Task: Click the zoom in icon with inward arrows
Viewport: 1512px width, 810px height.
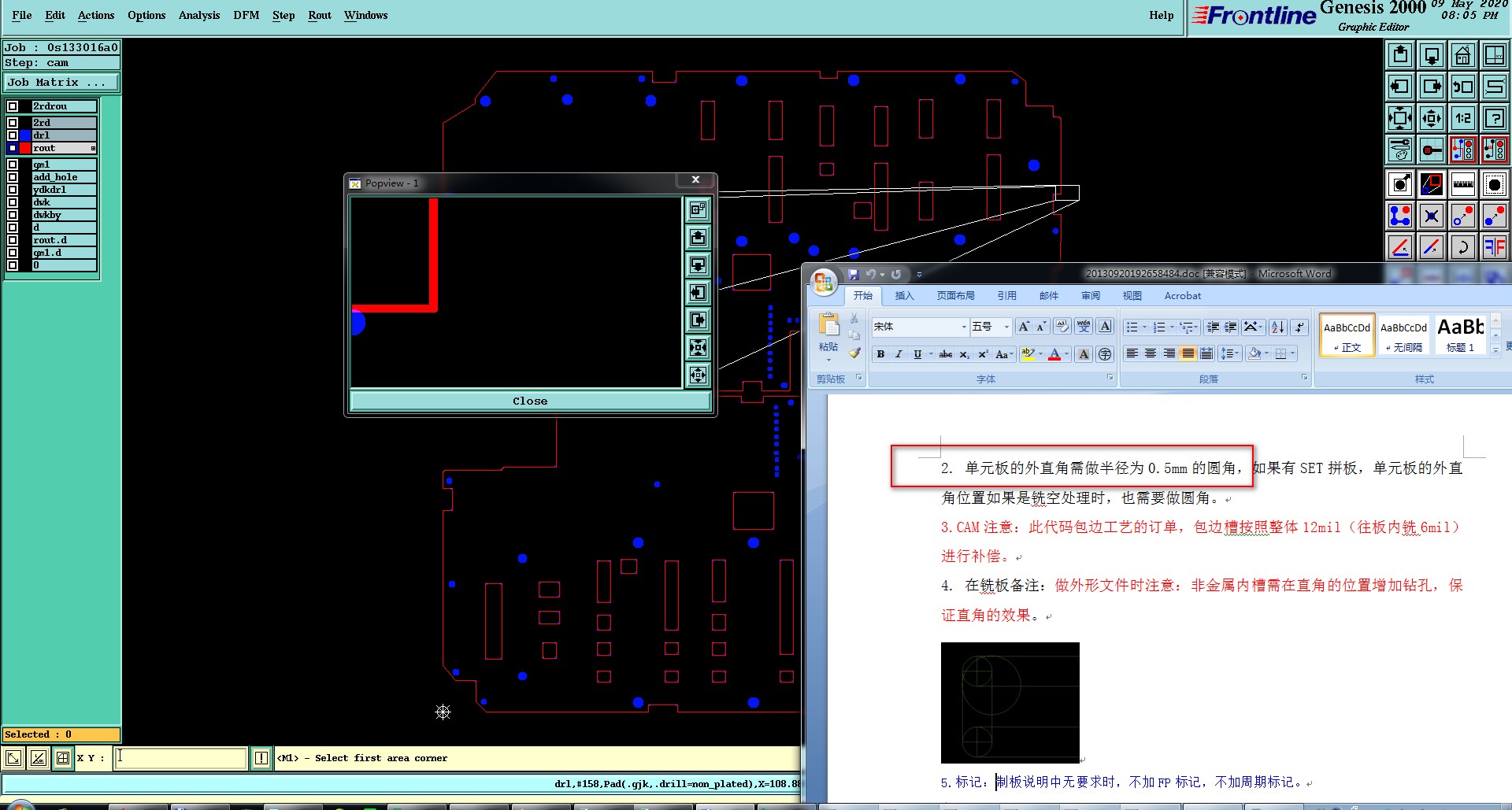Action: (x=1400, y=118)
